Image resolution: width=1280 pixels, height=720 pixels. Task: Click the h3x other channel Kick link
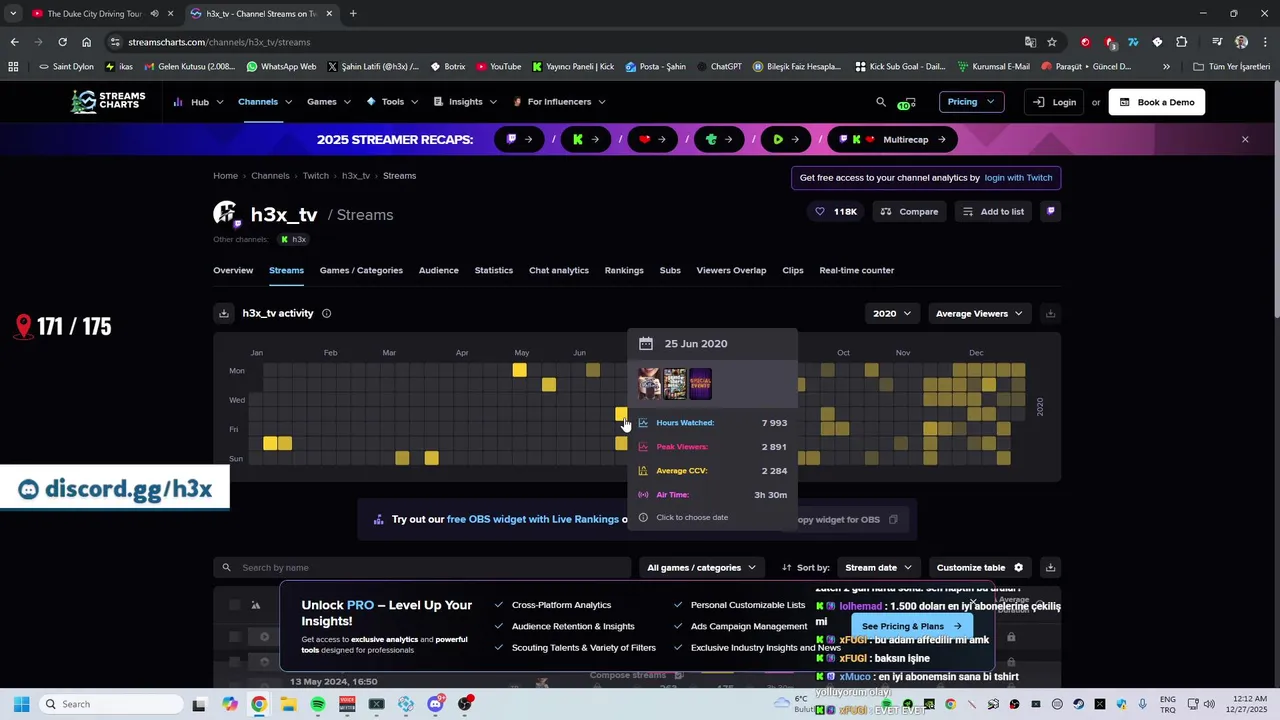pos(293,240)
